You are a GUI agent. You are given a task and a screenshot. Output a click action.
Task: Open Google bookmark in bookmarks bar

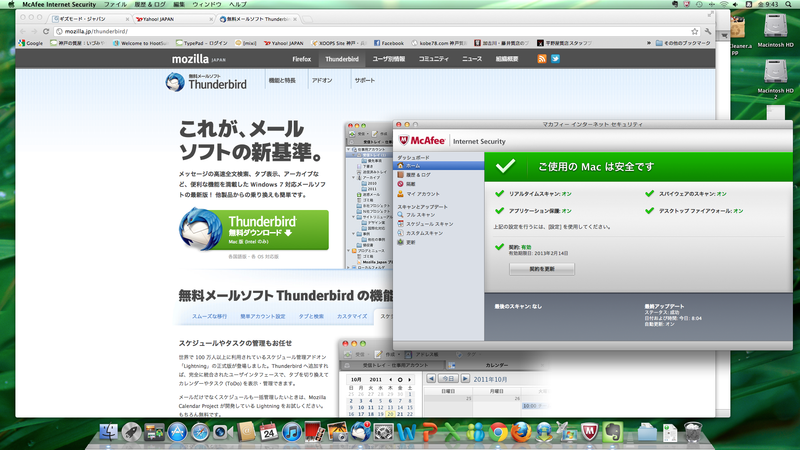pyautogui.click(x=31, y=43)
